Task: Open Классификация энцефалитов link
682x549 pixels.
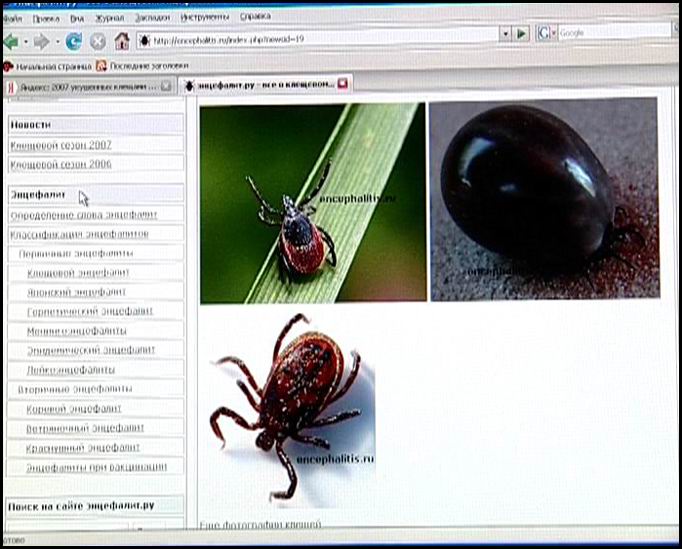Action: pyautogui.click(x=79, y=234)
